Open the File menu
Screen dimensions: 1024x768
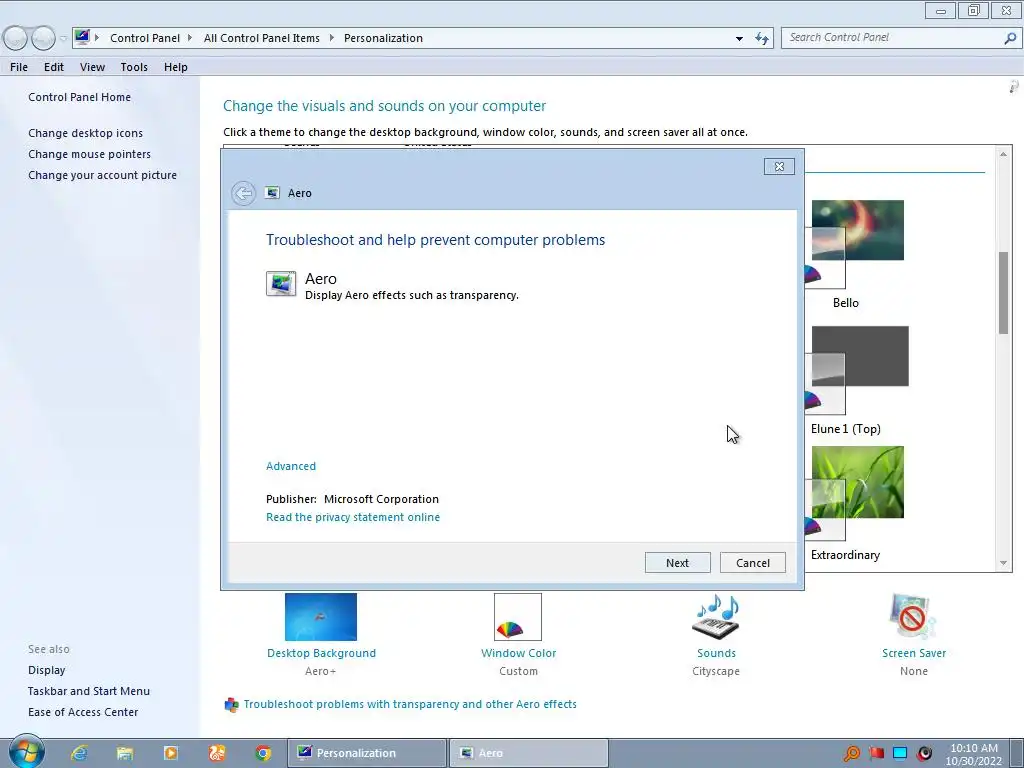[x=19, y=67]
